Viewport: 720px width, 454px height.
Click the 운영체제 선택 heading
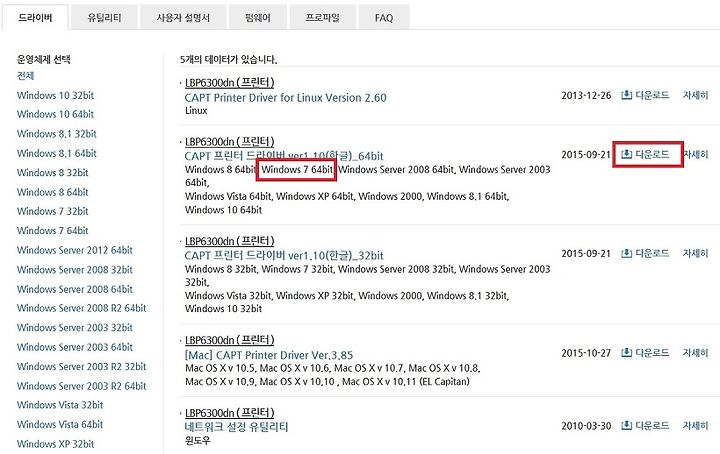point(44,59)
